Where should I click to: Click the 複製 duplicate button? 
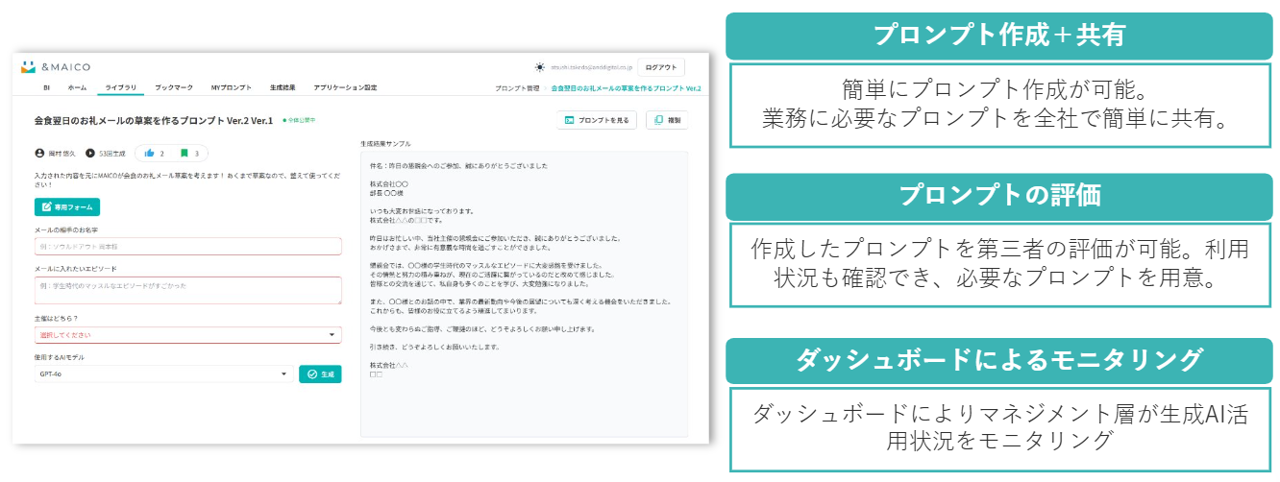pos(667,120)
